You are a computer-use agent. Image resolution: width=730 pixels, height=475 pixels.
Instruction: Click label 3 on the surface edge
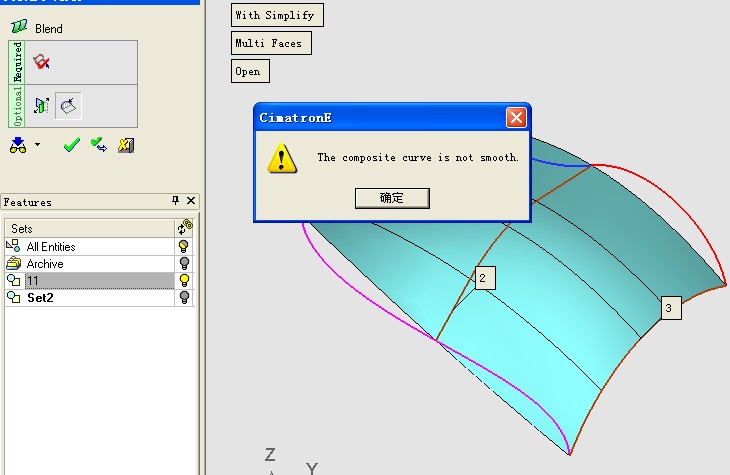(x=671, y=308)
